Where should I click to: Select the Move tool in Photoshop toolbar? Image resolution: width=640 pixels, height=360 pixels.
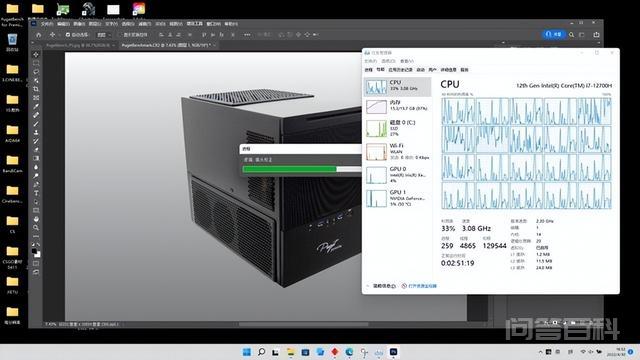pyautogui.click(x=36, y=54)
